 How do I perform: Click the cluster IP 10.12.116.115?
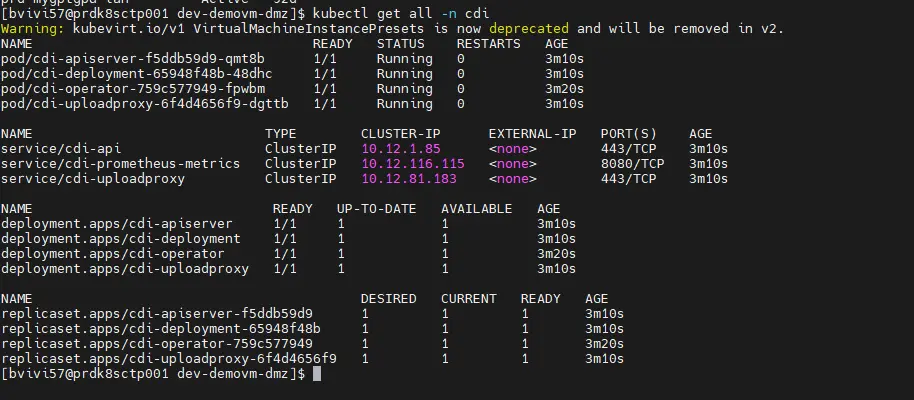point(413,164)
